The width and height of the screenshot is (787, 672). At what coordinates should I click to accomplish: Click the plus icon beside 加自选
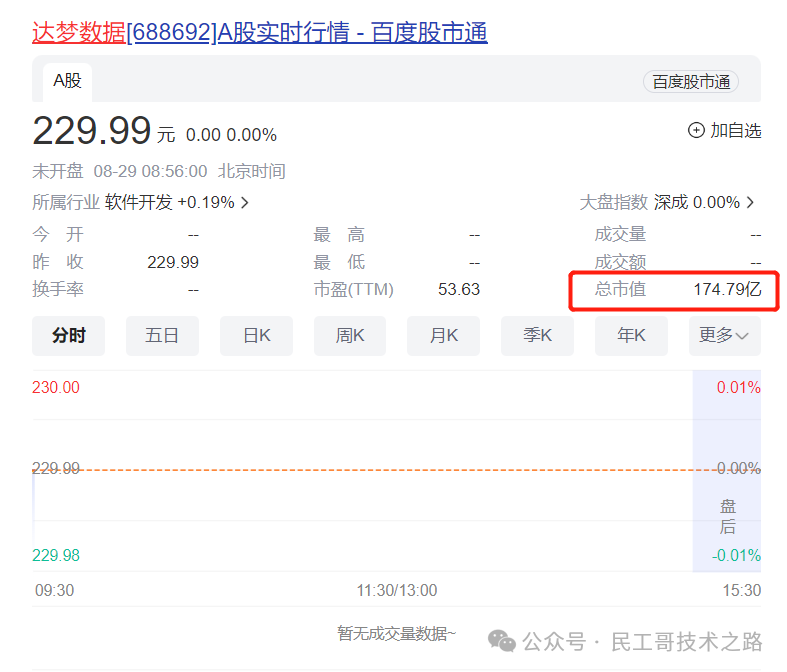point(696,130)
